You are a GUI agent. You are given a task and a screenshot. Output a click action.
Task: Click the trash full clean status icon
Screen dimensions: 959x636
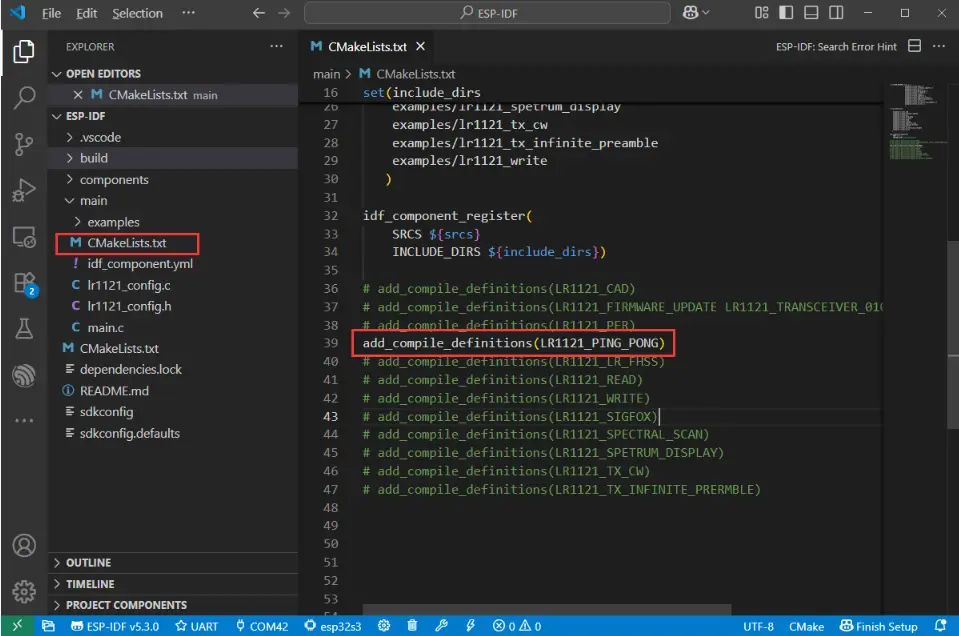(412, 626)
